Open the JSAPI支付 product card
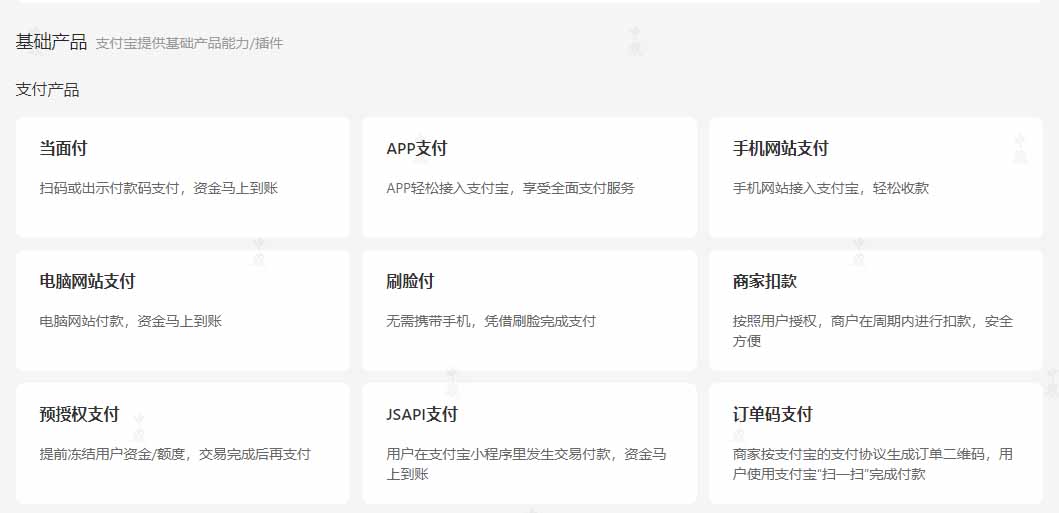 tap(529, 443)
